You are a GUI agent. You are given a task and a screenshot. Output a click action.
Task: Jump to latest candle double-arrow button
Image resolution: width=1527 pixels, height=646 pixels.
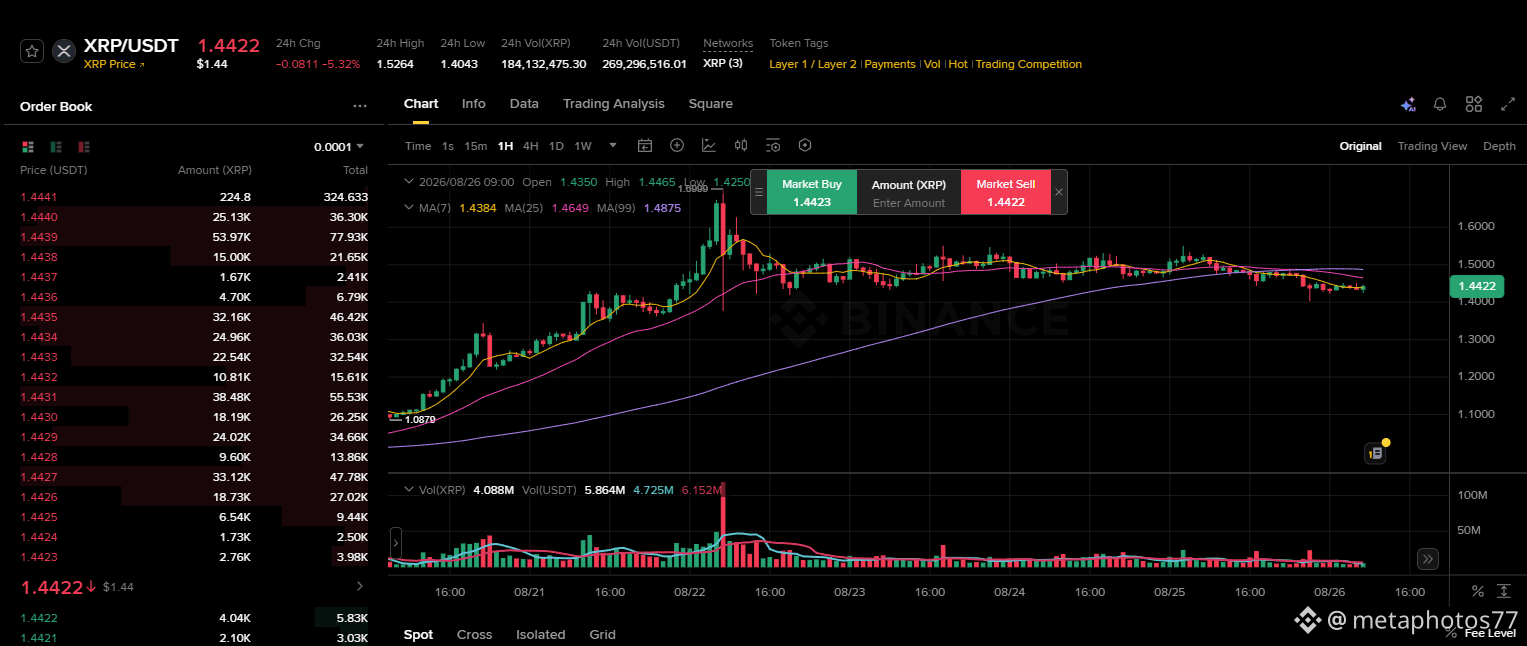pos(1428,559)
